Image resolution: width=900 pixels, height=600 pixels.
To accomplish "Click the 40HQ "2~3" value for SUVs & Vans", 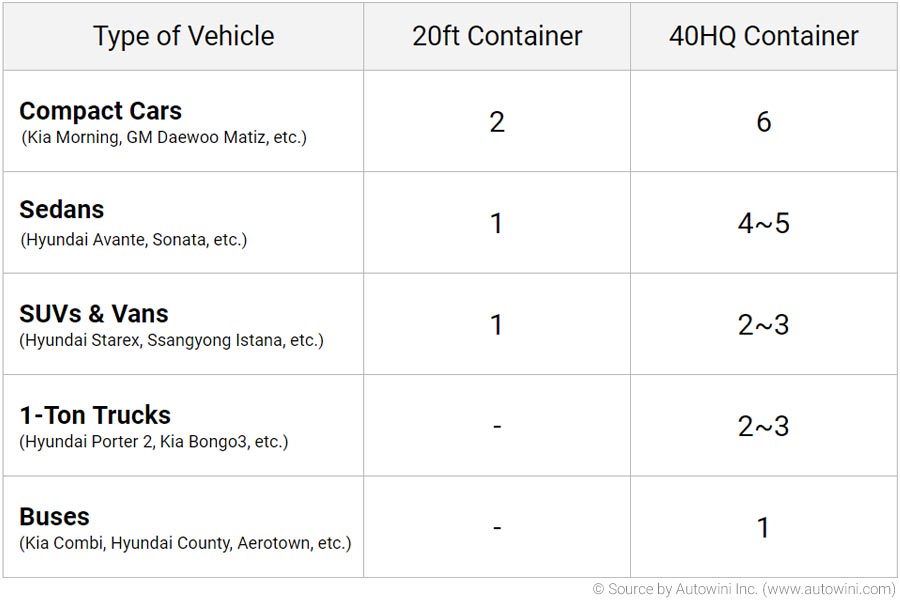I will 763,325.
